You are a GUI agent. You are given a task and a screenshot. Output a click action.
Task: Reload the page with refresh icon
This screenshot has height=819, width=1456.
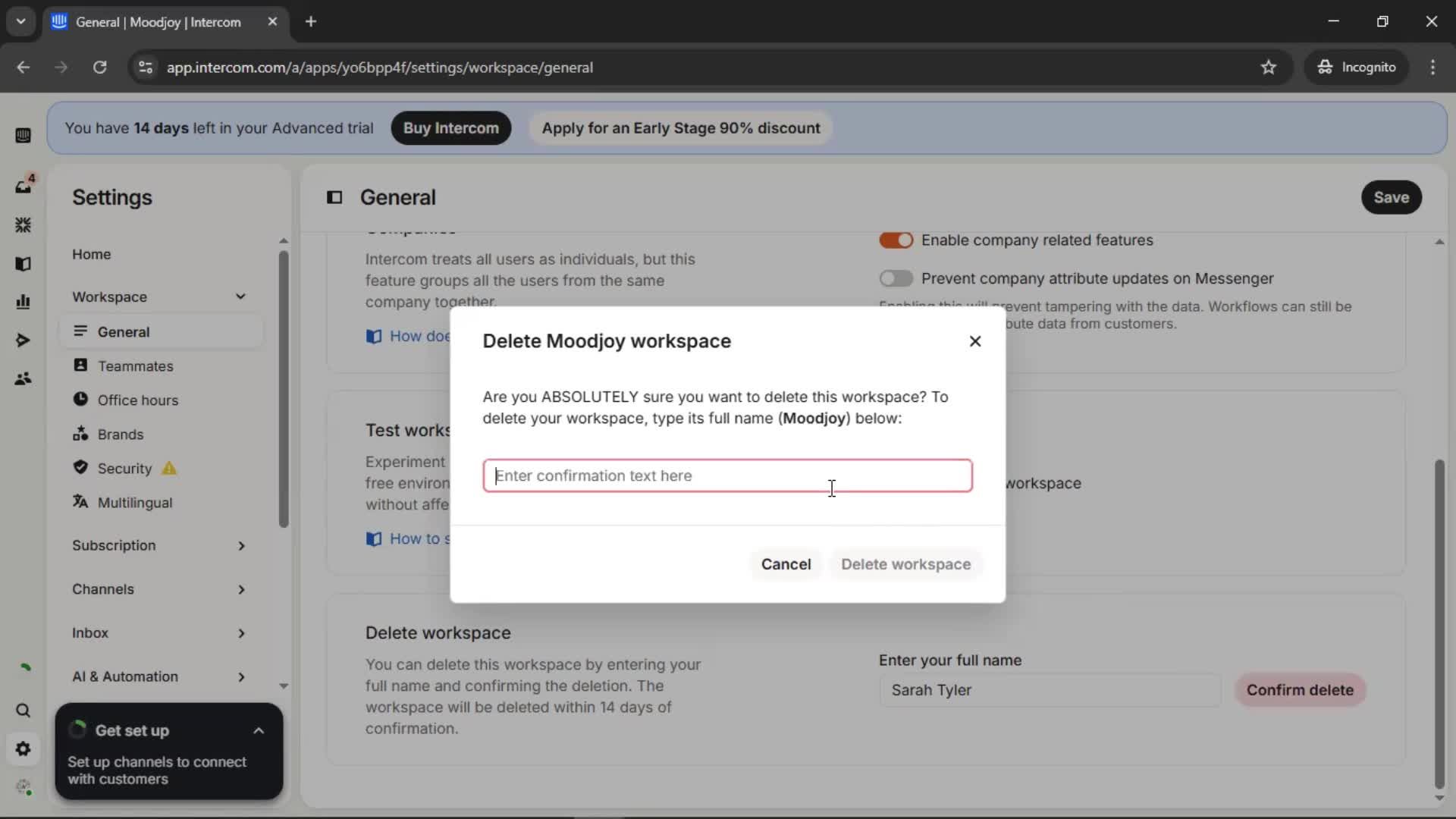(x=99, y=67)
